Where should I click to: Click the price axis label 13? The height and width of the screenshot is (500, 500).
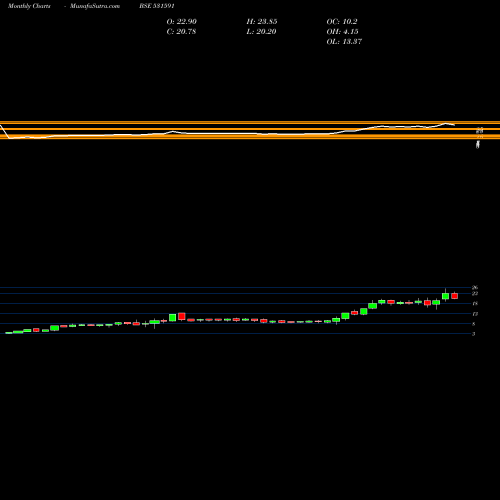pos(475,314)
